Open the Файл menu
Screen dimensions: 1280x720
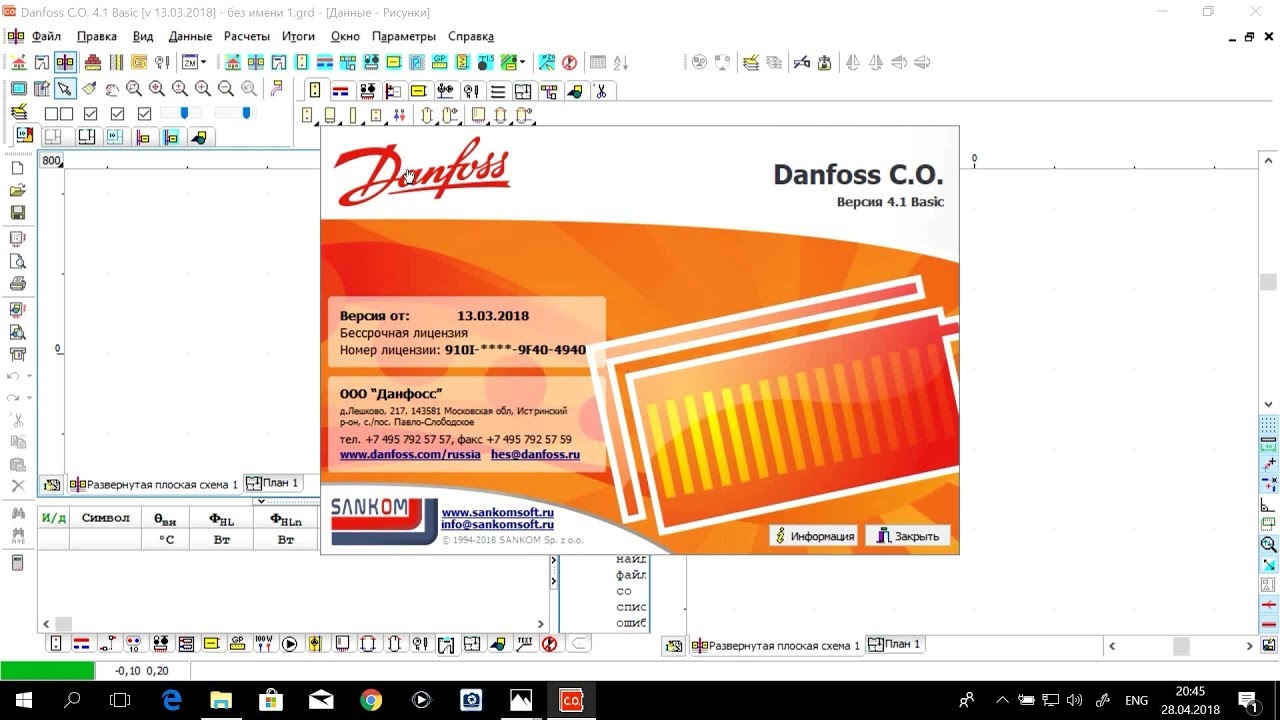46,36
